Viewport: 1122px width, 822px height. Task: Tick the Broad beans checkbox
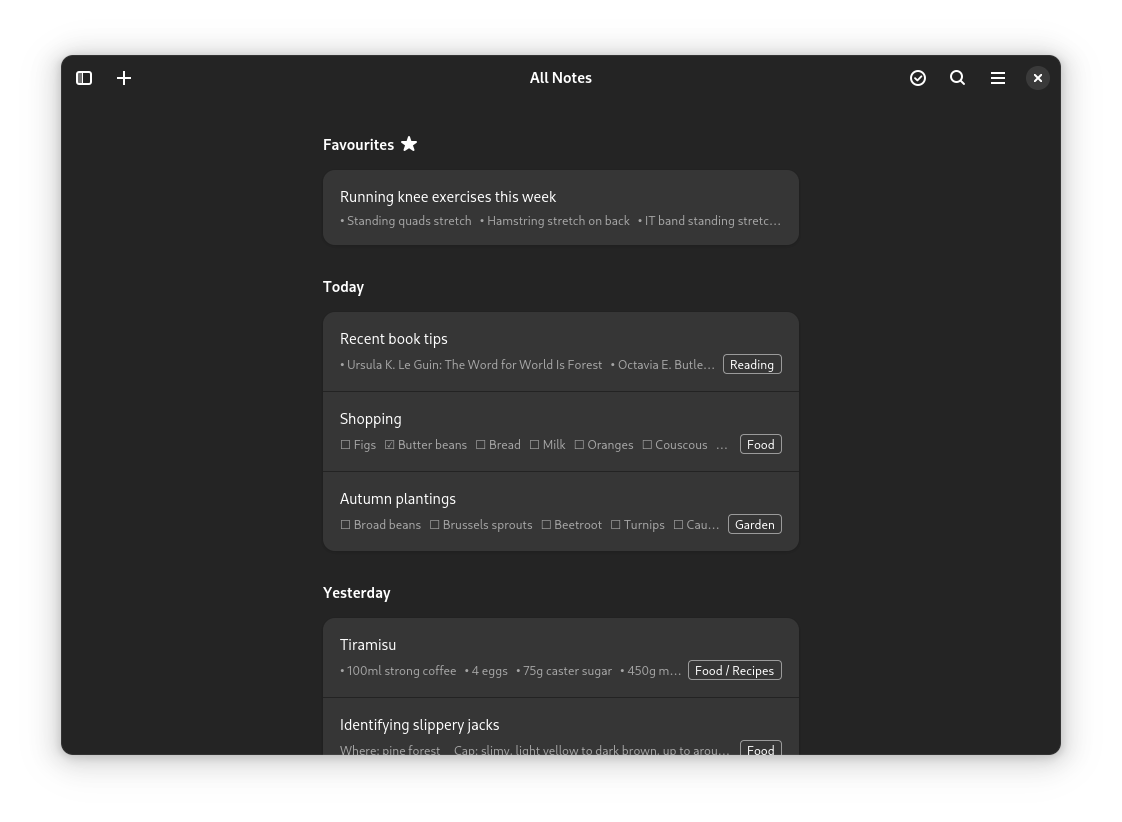coord(346,525)
